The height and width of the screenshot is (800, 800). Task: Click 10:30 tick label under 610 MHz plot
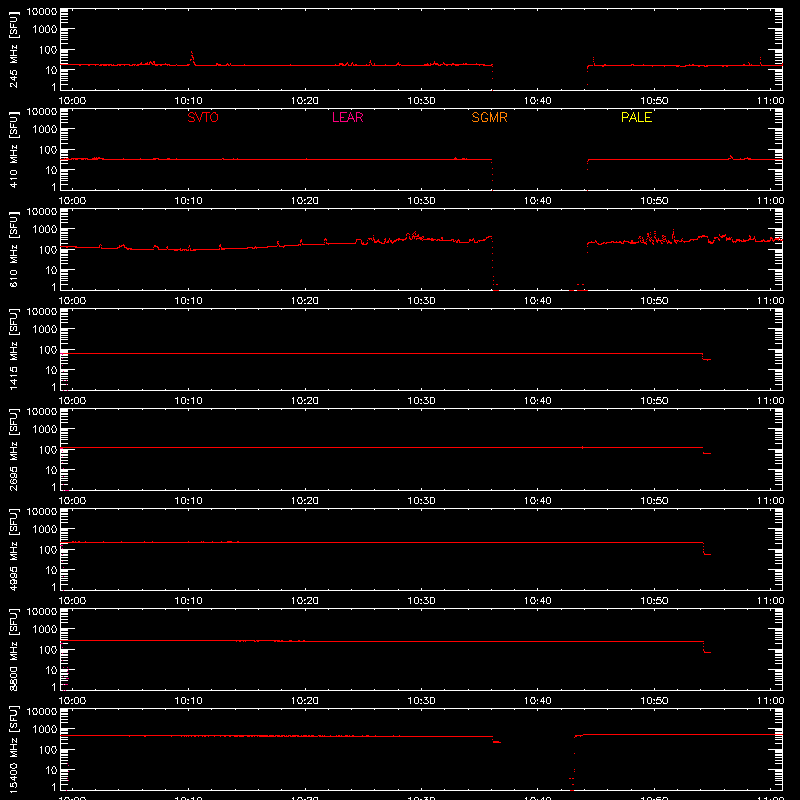(x=421, y=301)
